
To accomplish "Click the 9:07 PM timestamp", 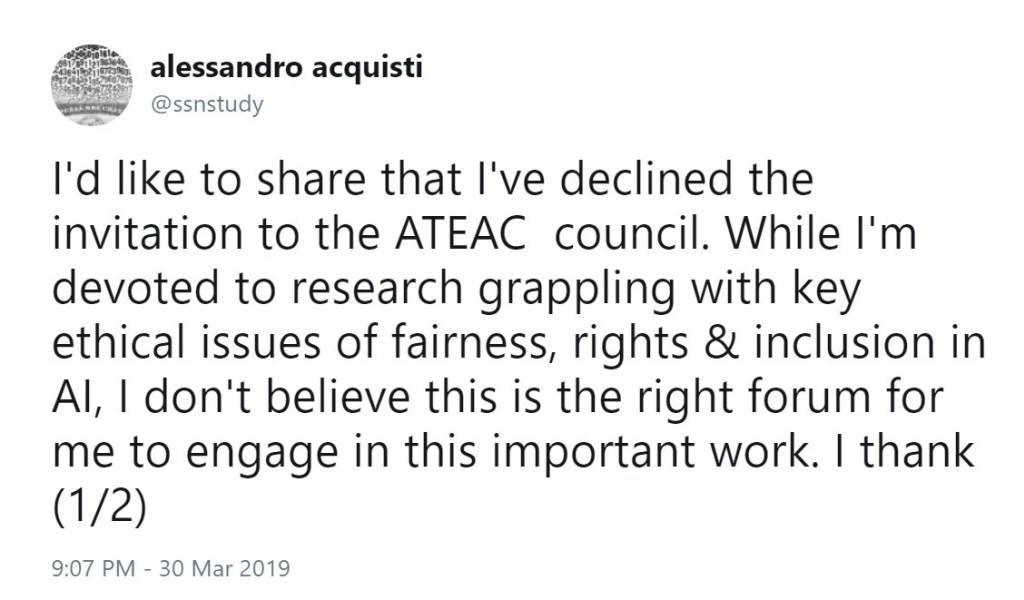I will pyautogui.click(x=94, y=567).
